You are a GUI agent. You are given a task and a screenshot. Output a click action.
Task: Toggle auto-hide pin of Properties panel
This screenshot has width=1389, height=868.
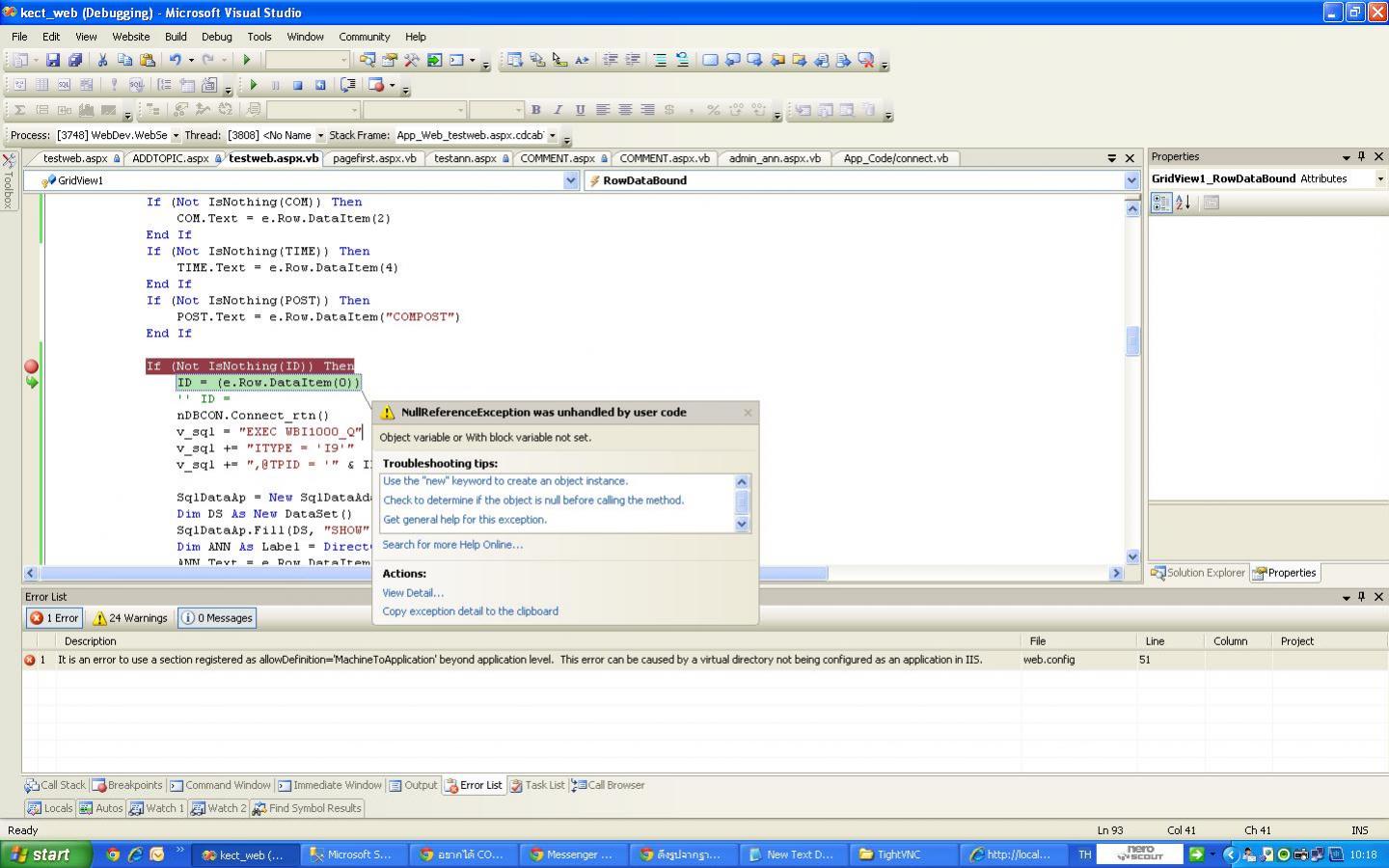1362,156
